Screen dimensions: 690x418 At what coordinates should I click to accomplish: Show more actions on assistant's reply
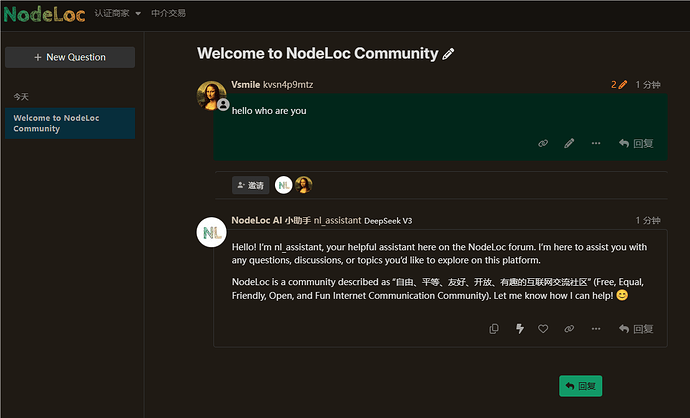coord(596,329)
